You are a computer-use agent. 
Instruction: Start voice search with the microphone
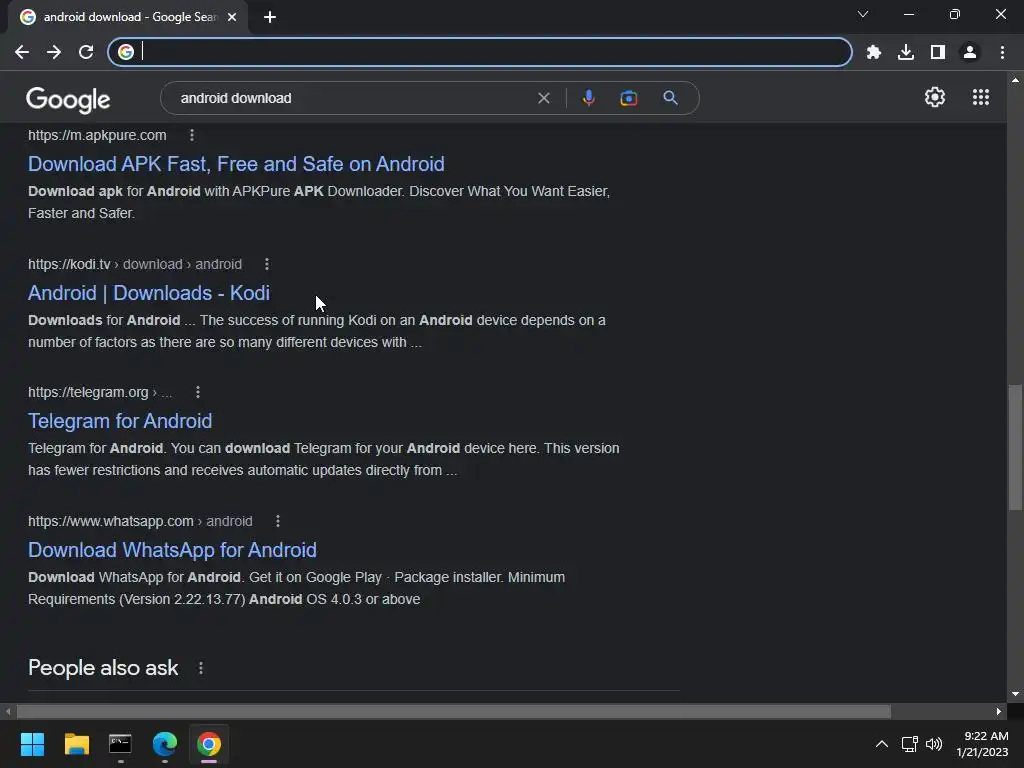588,98
